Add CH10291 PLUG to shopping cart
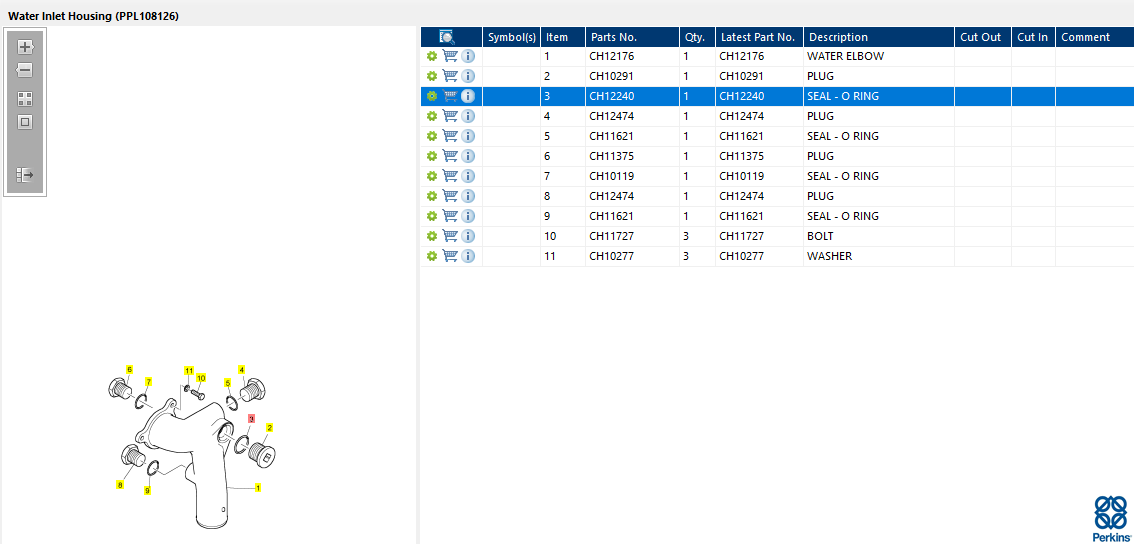 point(450,76)
